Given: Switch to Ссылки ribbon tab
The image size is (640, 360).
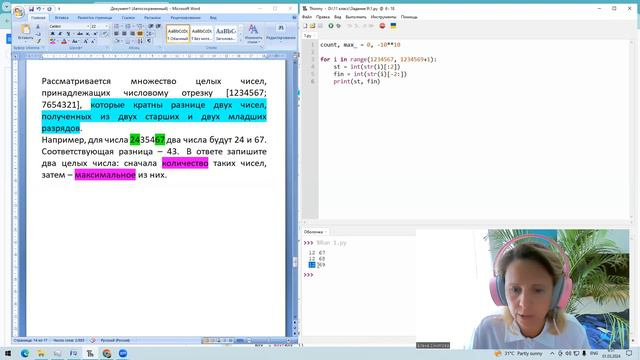Looking at the screenshot, I should pos(128,18).
